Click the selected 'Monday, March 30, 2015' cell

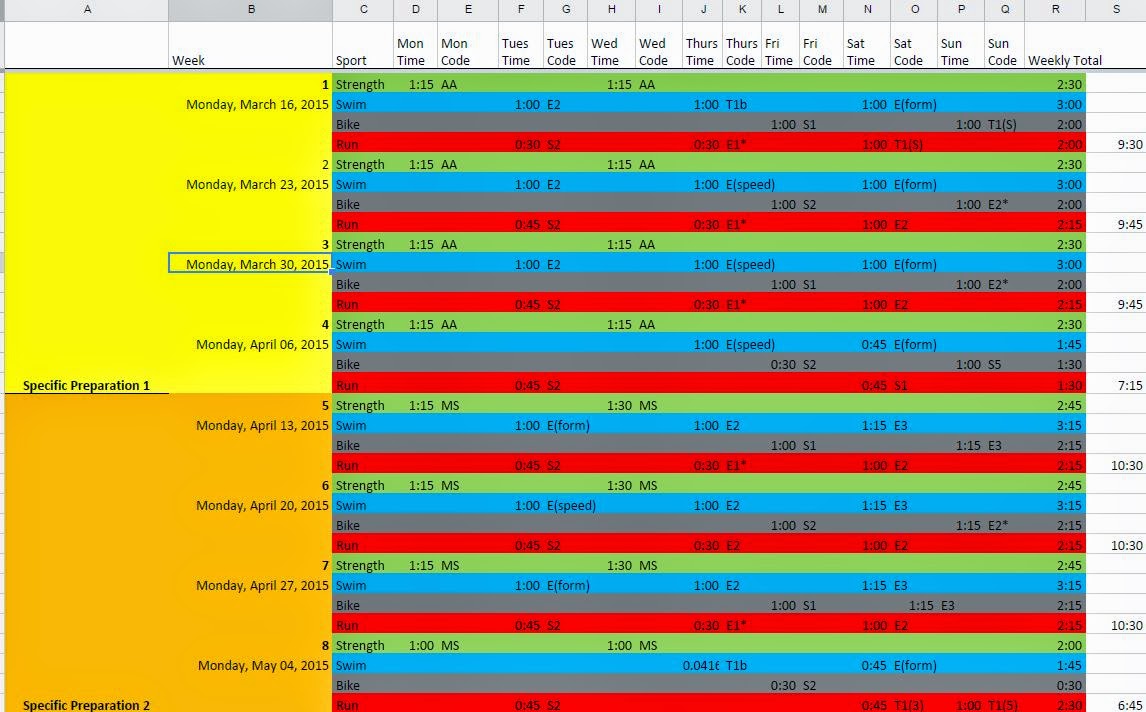click(251, 264)
